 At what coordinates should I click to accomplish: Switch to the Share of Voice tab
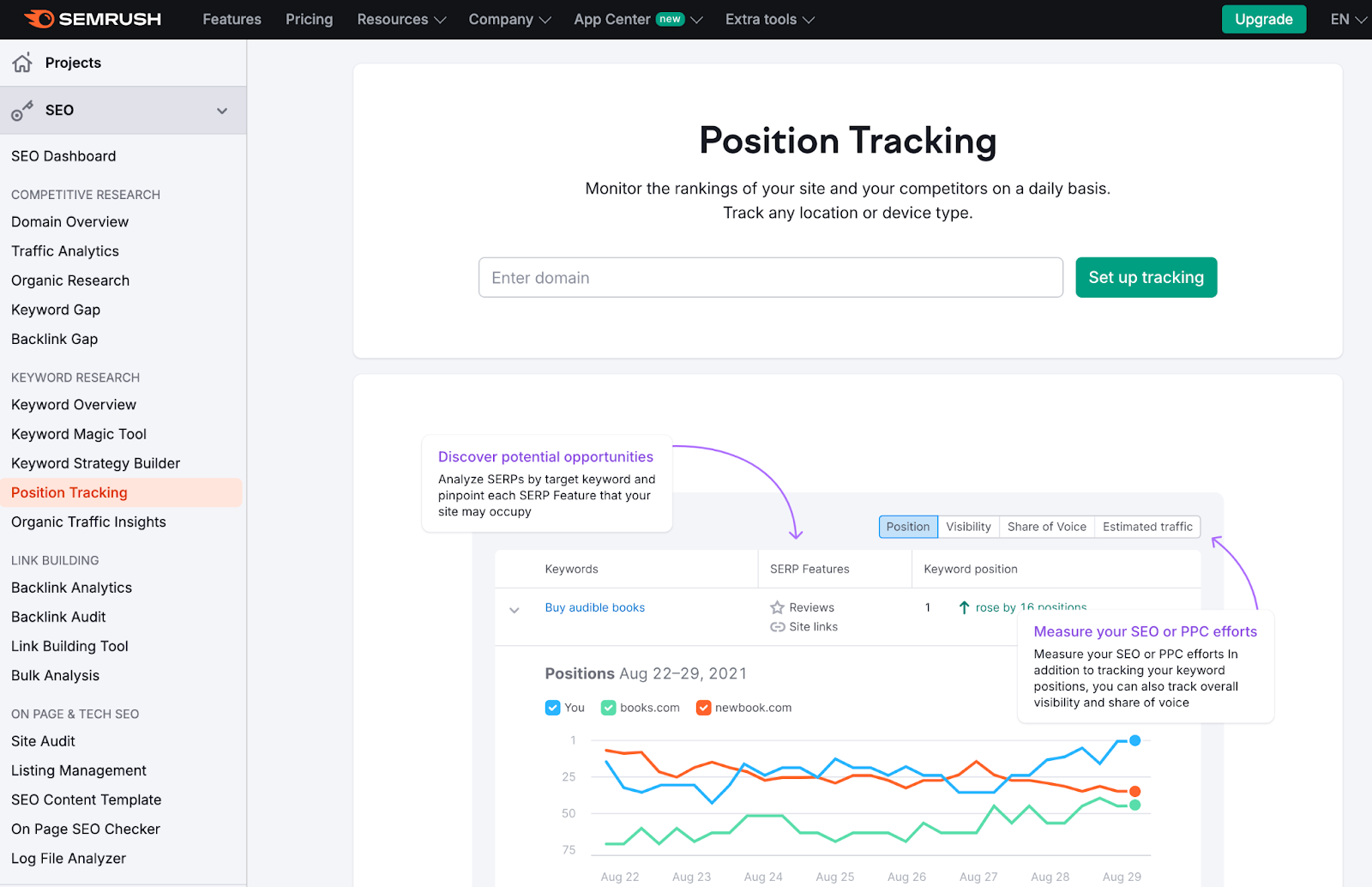[x=1046, y=527]
